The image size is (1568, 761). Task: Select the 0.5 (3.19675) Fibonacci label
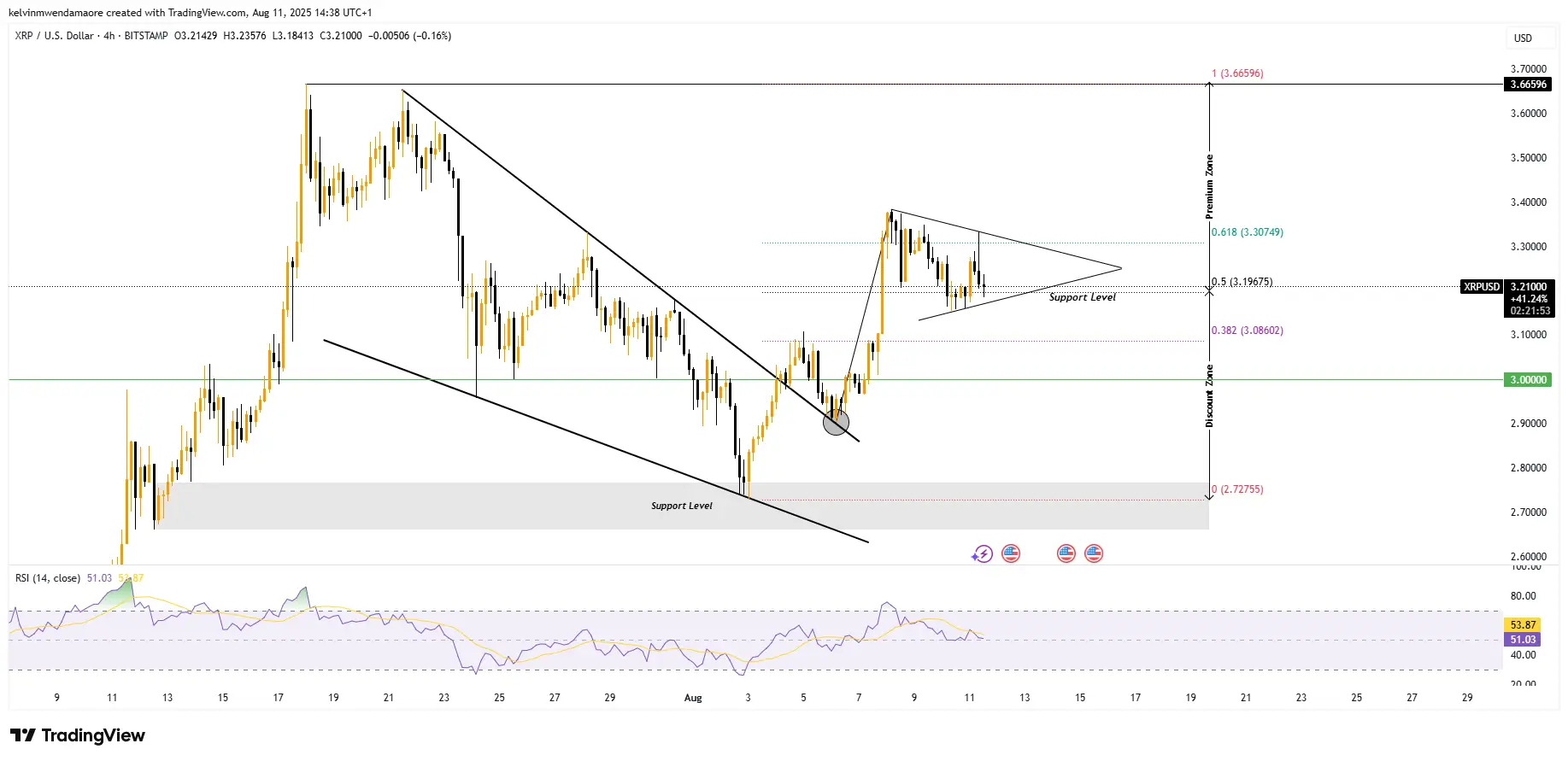coord(1242,282)
